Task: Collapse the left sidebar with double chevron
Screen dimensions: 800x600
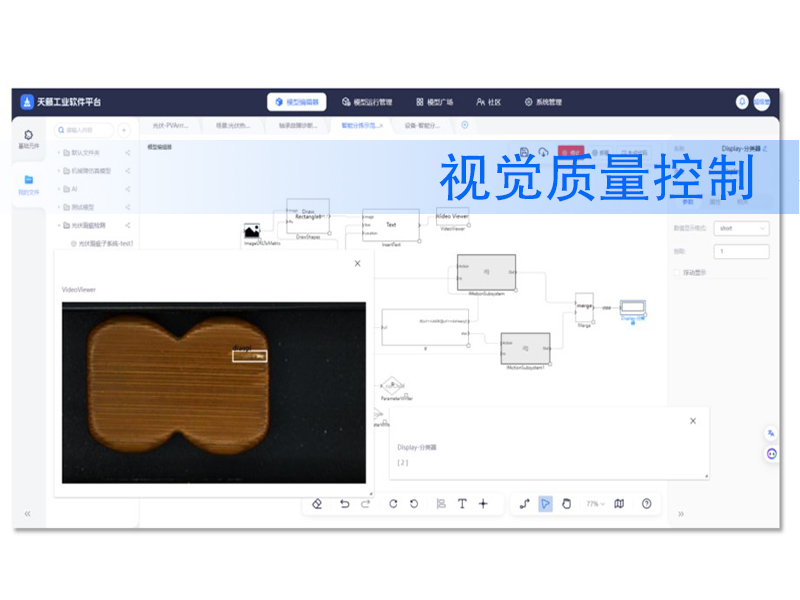Action: (x=28, y=513)
